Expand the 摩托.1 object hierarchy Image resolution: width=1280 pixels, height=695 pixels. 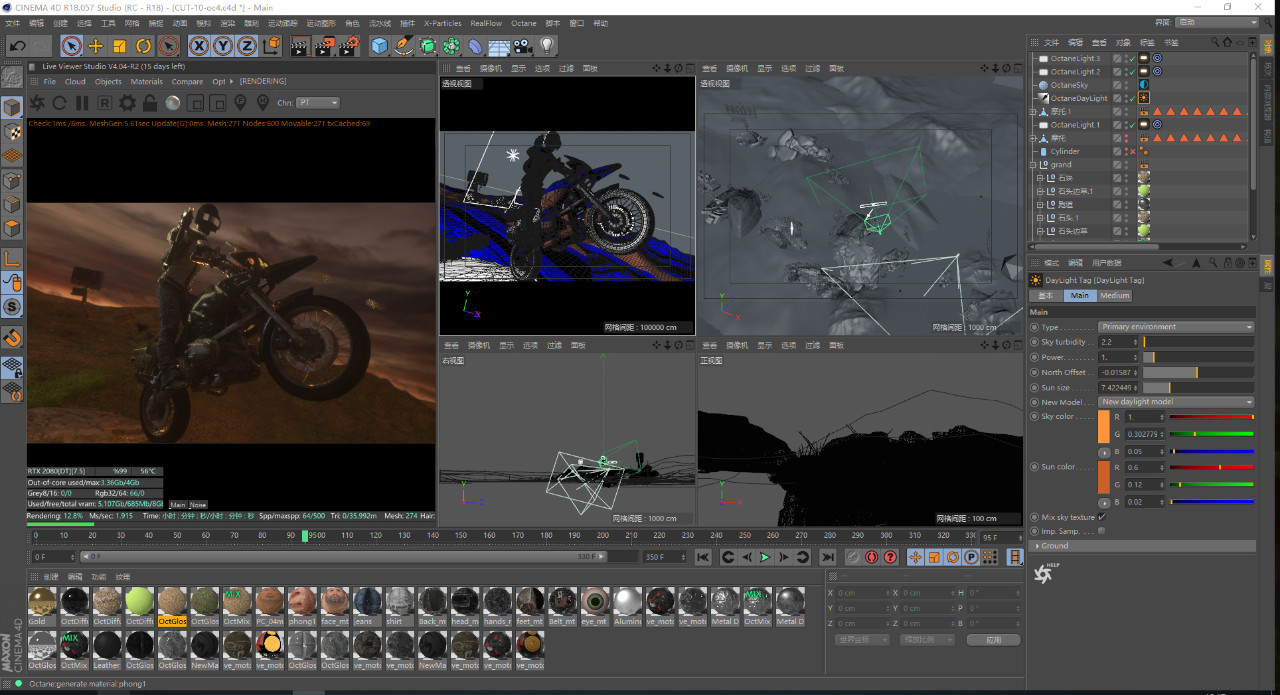(x=1035, y=112)
